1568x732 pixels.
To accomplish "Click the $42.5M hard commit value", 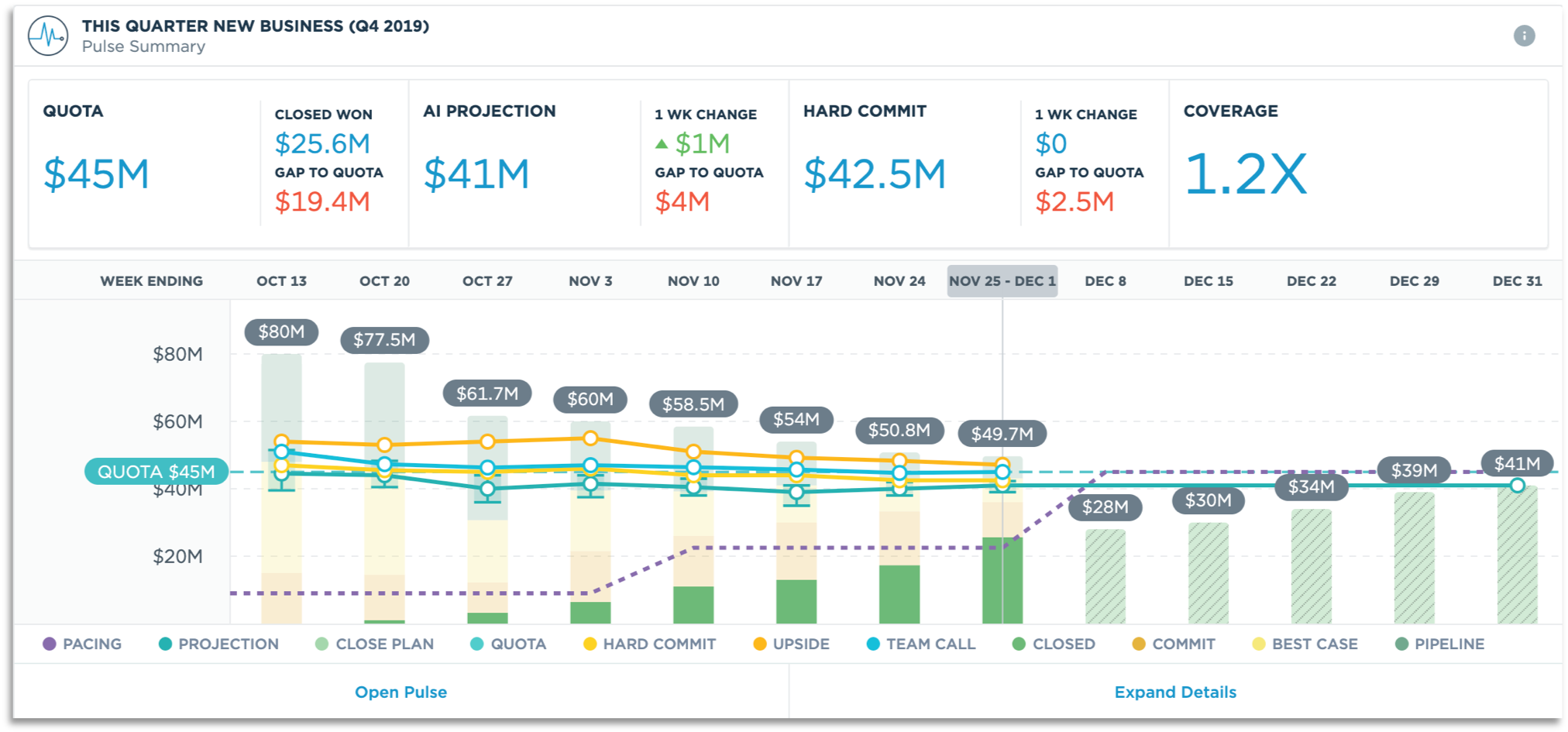I will (x=875, y=174).
